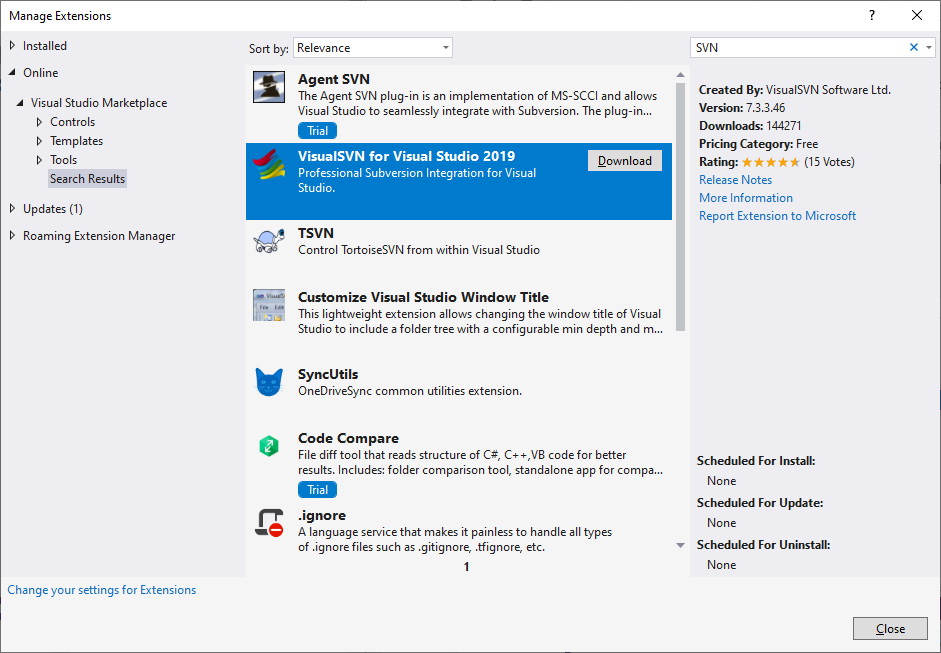
Task: Click the Scheduled For Uninstall heading
Action: (x=763, y=545)
